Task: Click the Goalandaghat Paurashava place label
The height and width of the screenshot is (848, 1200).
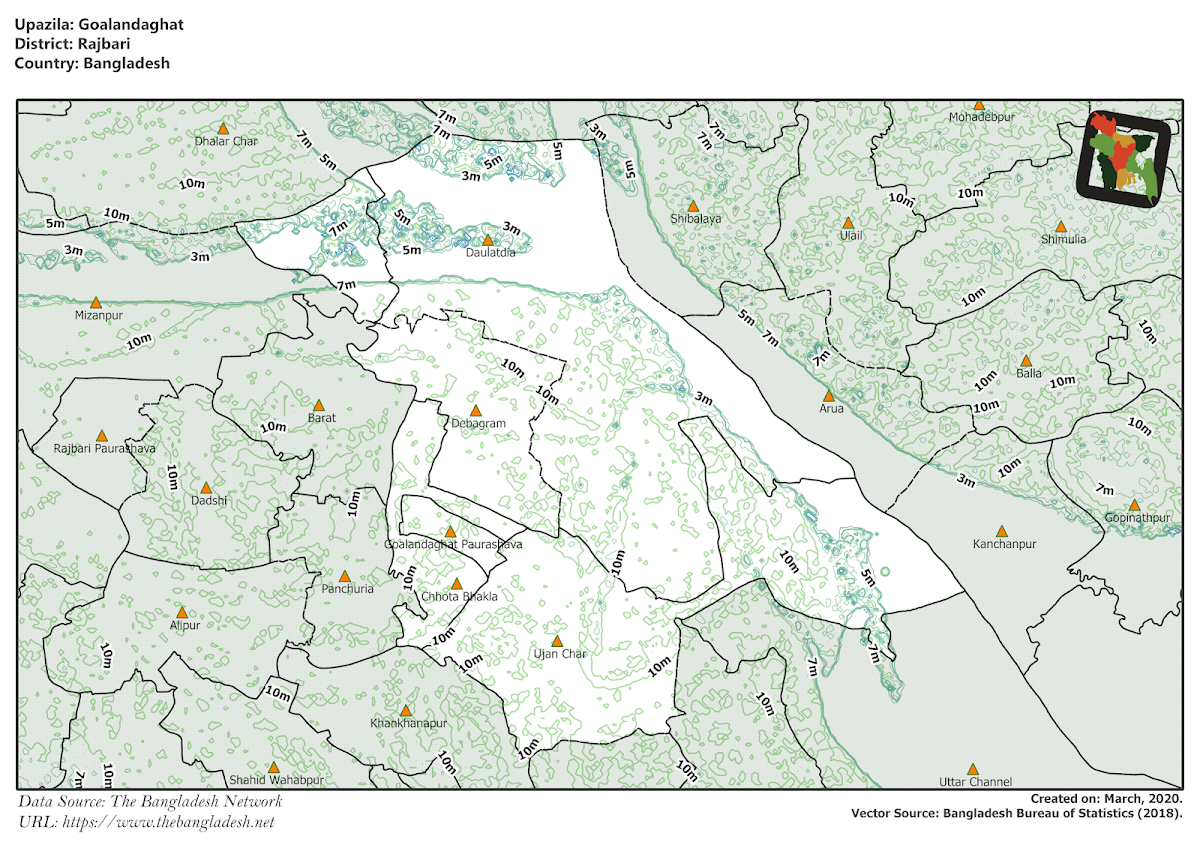Action: point(454,545)
